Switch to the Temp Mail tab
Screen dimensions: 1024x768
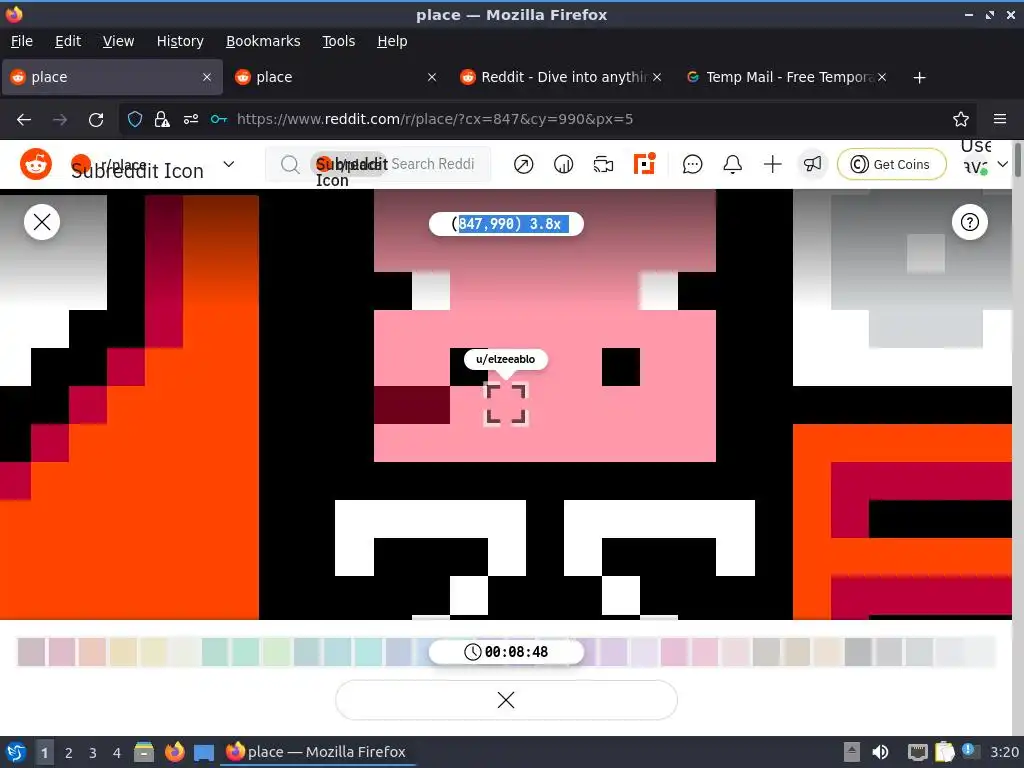click(x=786, y=77)
